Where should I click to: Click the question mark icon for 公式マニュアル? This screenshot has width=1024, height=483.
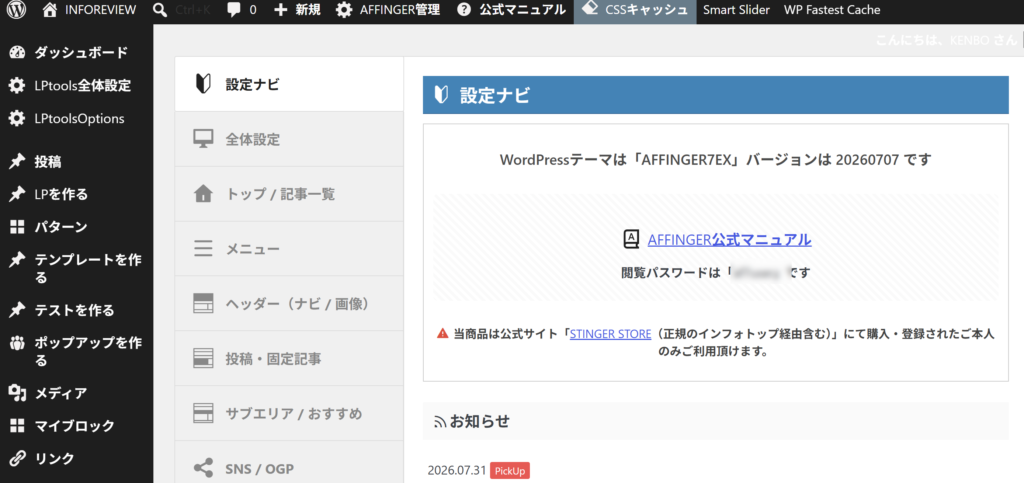pyautogui.click(x=464, y=10)
